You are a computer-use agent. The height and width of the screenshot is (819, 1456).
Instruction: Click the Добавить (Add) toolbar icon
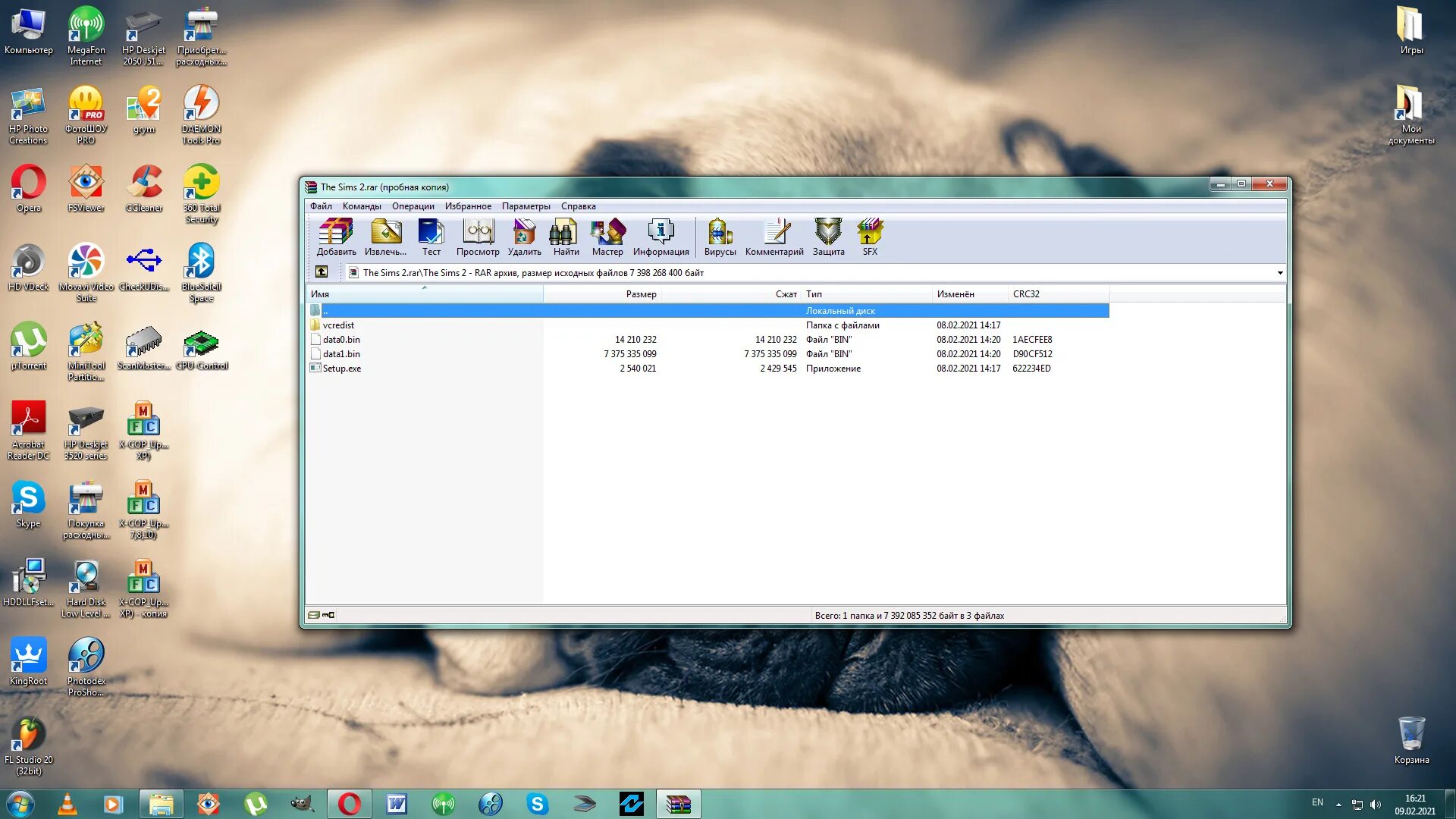click(x=336, y=236)
